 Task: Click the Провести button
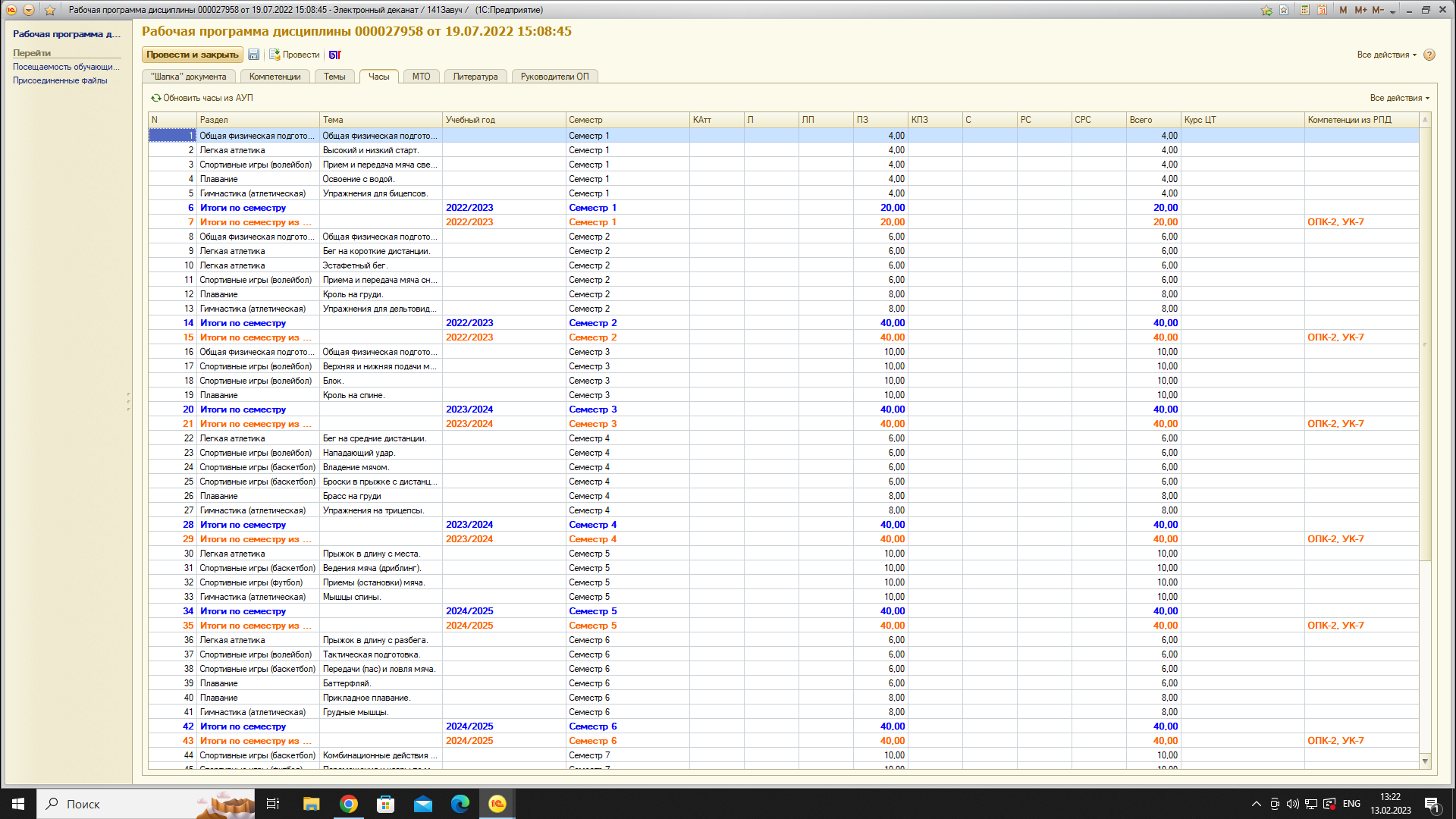click(x=294, y=55)
